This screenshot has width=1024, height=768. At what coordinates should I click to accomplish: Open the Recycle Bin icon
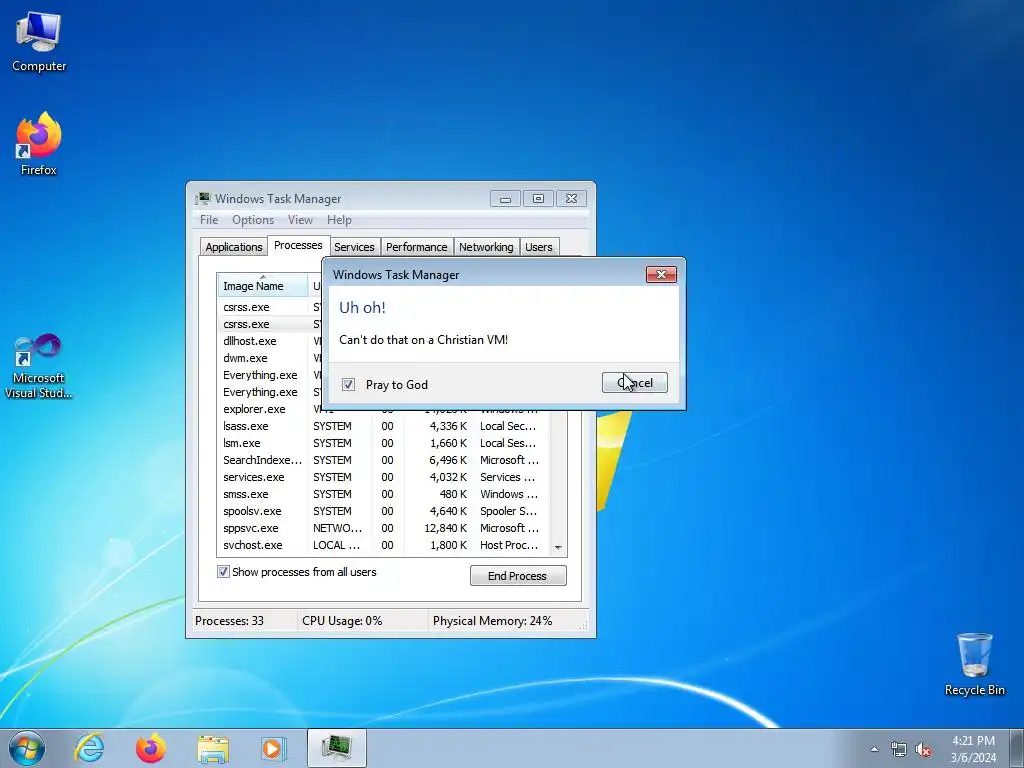pos(974,665)
